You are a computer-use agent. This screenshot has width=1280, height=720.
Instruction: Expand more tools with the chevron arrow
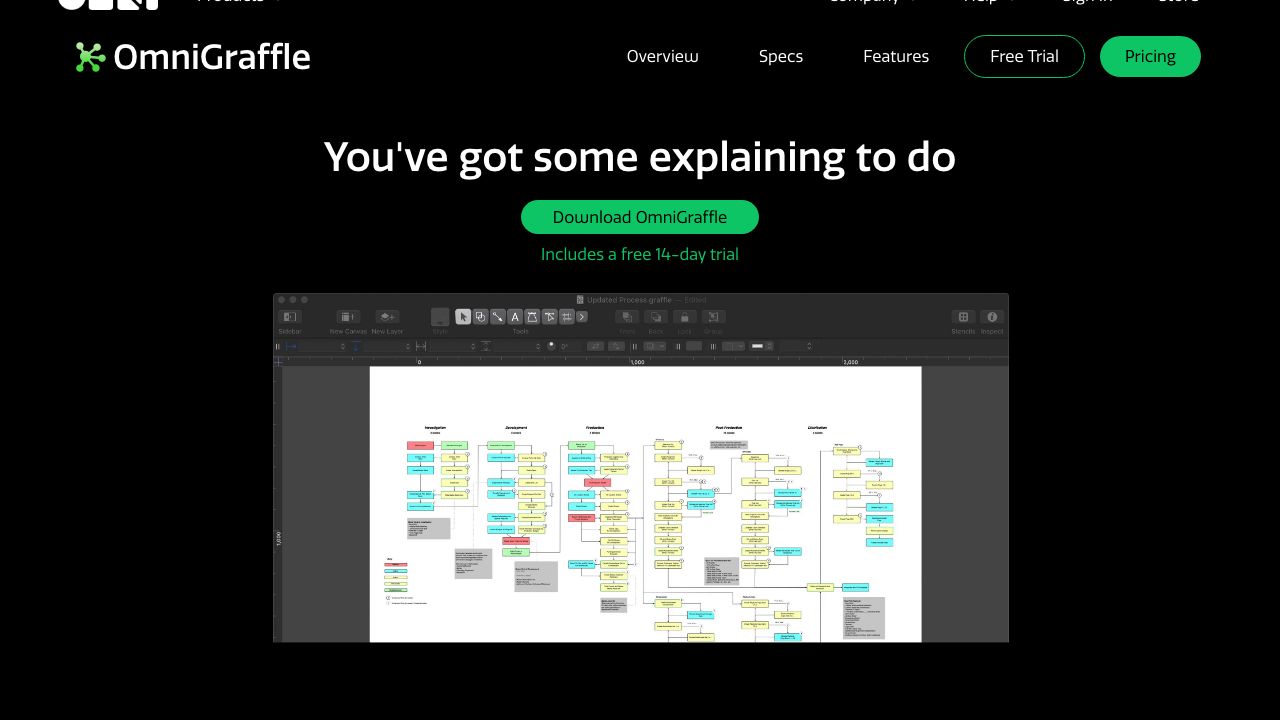click(582, 317)
